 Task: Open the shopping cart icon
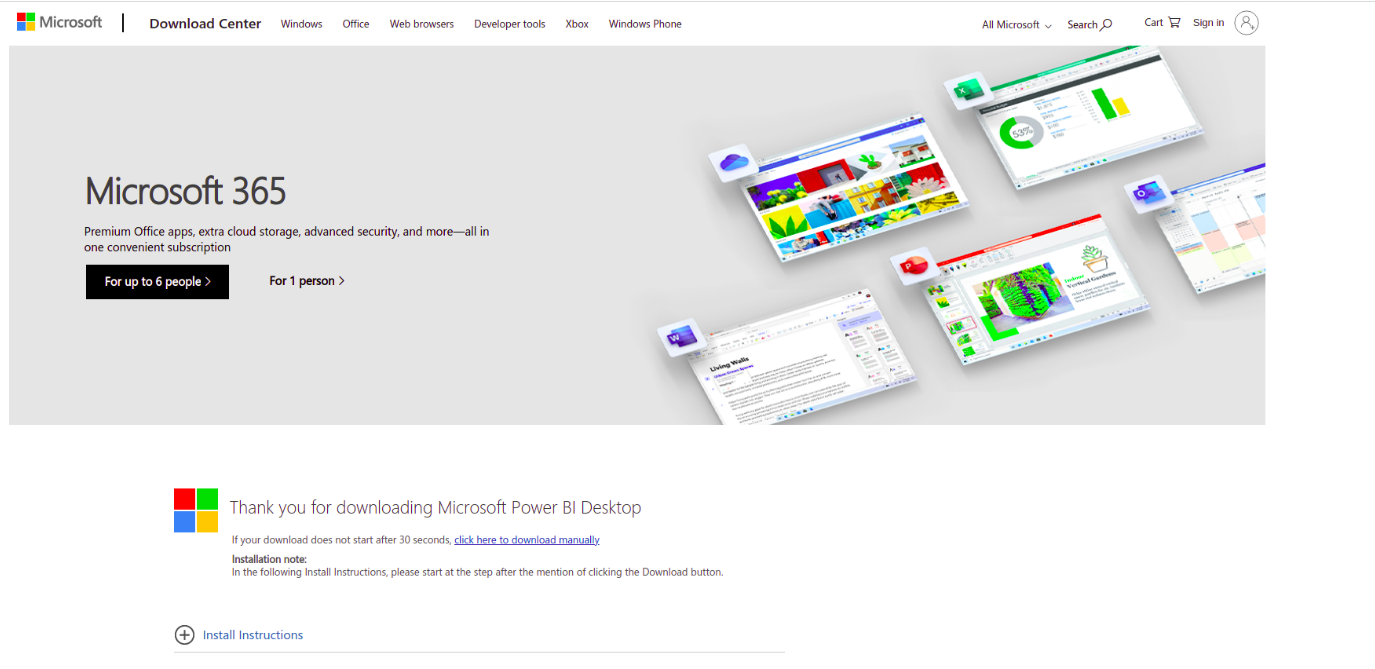point(1174,22)
